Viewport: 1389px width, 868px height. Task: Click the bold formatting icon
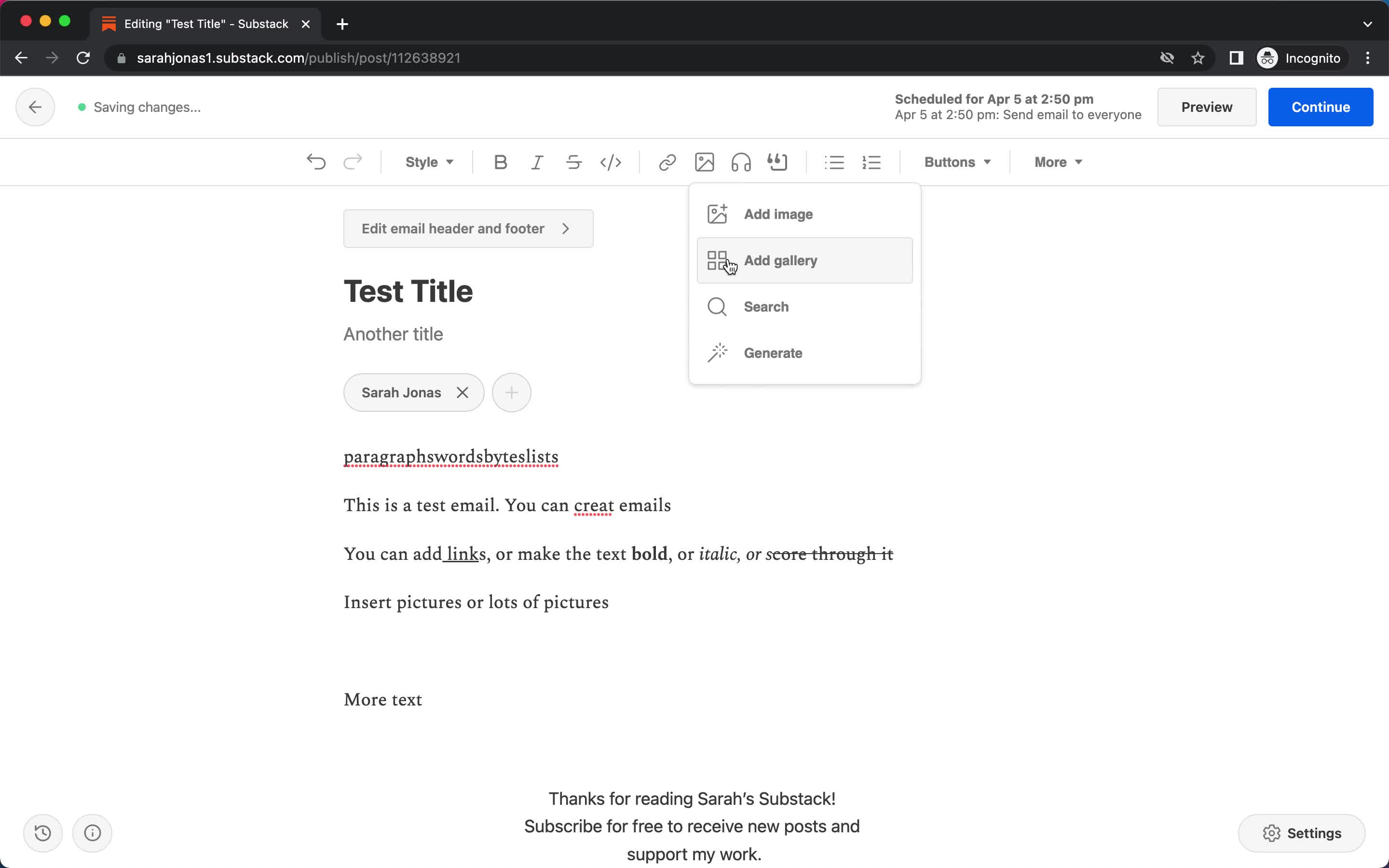click(500, 162)
